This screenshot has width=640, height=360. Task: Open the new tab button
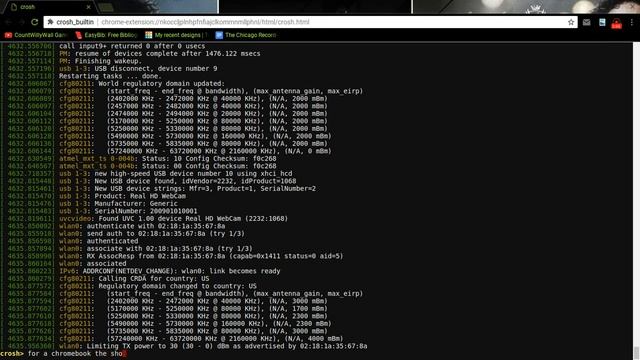[106, 7]
